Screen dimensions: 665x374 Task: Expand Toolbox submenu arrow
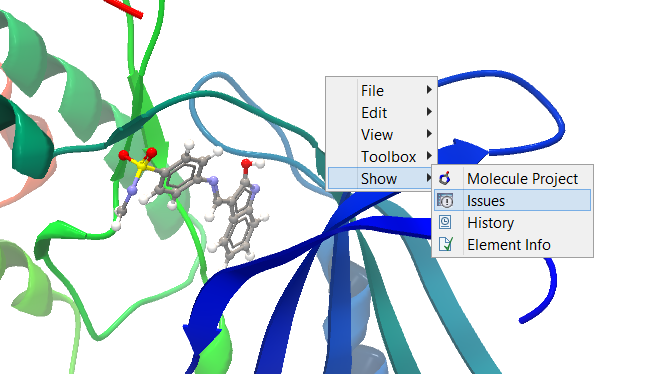click(429, 156)
